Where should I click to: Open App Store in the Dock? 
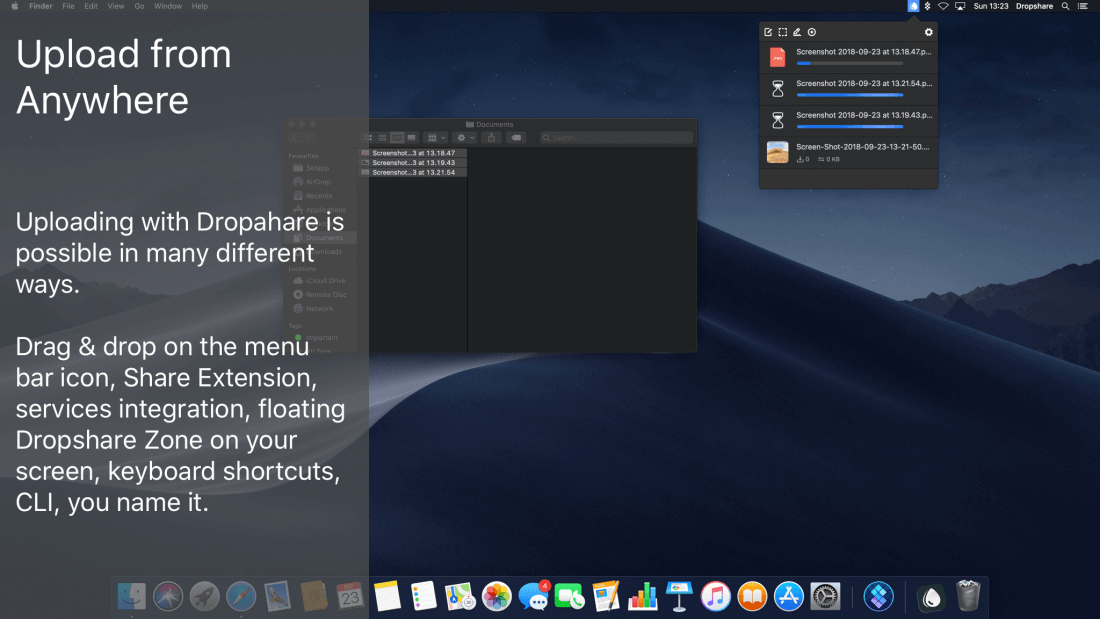[x=789, y=597]
